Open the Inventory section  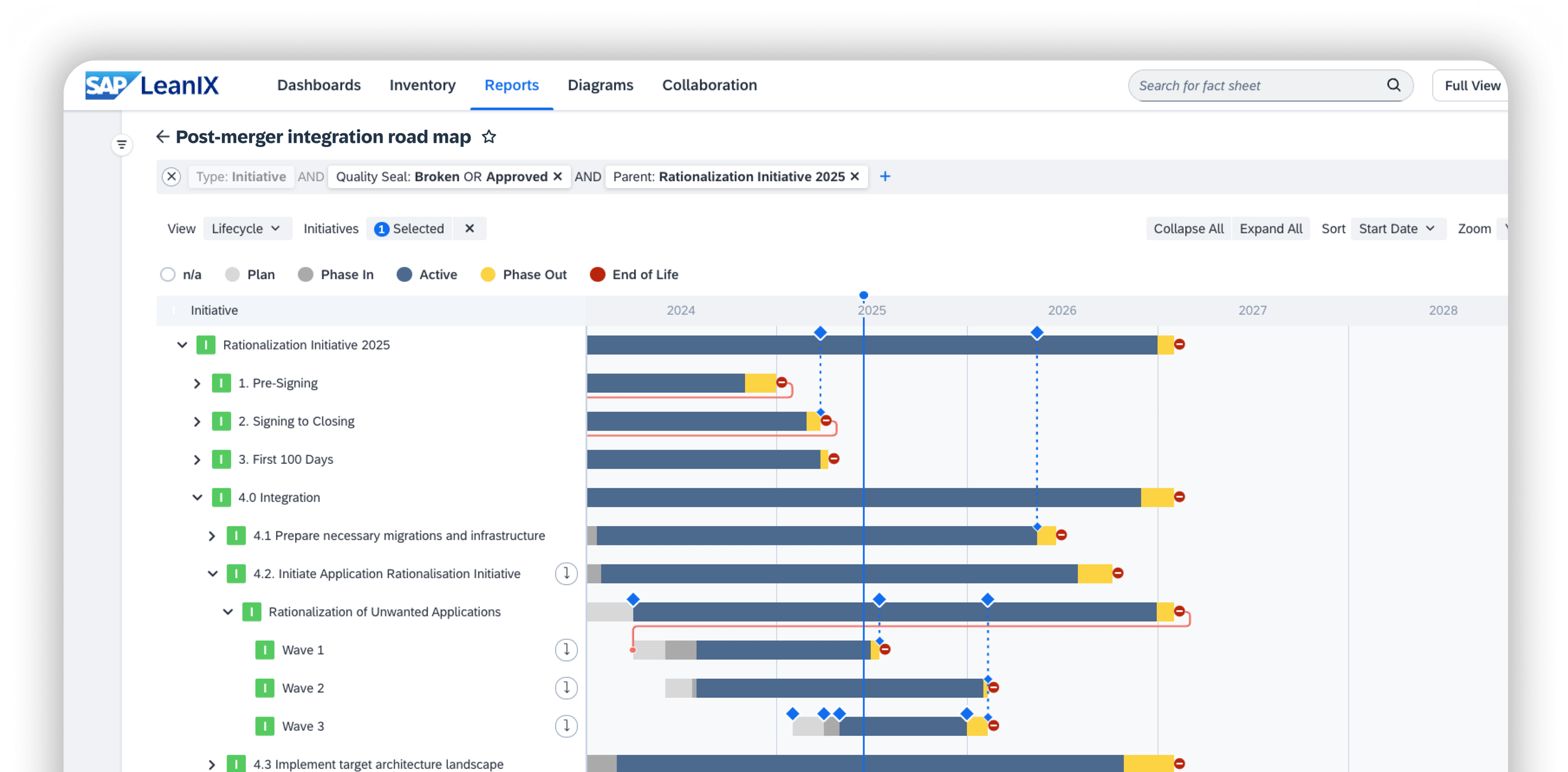point(423,85)
